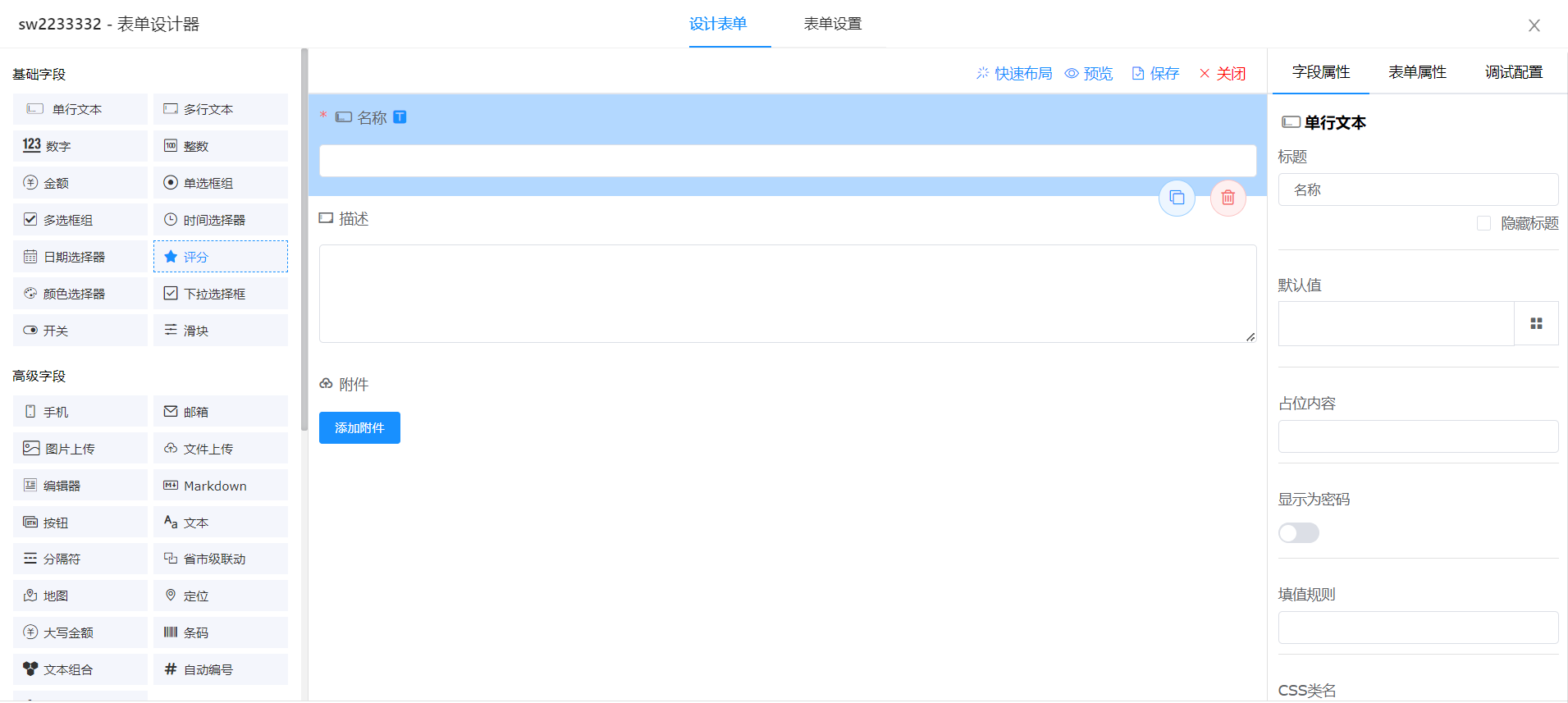Viewport: 1568px width, 703px height.
Task: Pick the 评分 star component
Action: click(x=220, y=257)
